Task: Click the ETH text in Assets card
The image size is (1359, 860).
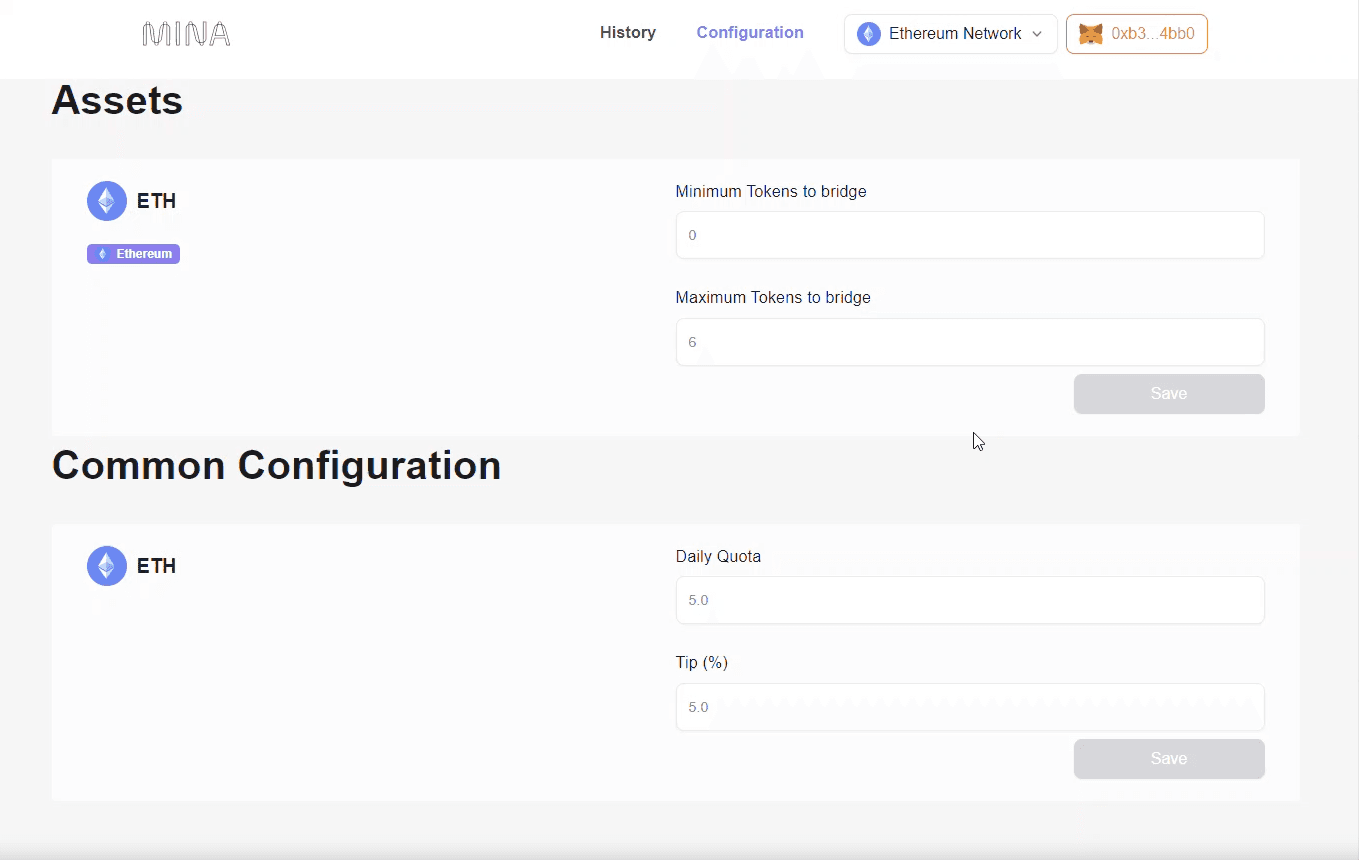Action: (x=156, y=201)
